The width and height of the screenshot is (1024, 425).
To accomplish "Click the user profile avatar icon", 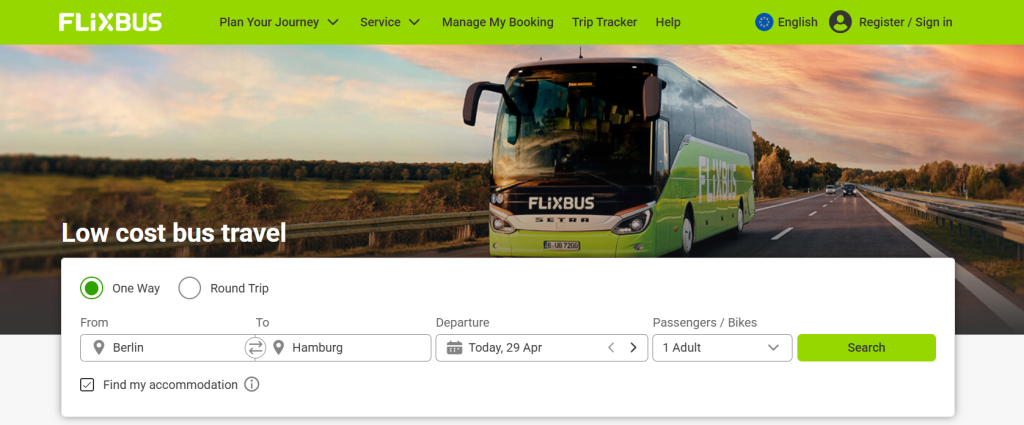I will point(840,22).
